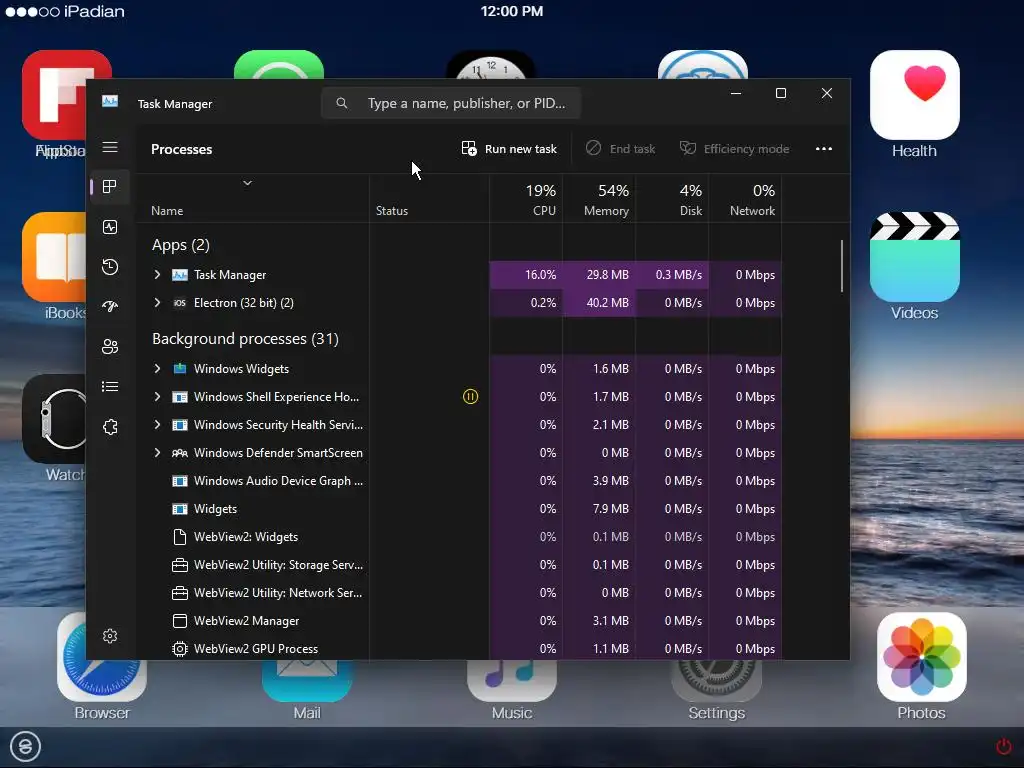Image resolution: width=1024 pixels, height=768 pixels.
Task: Sort processes by CPU column
Action: pyautogui.click(x=526, y=200)
